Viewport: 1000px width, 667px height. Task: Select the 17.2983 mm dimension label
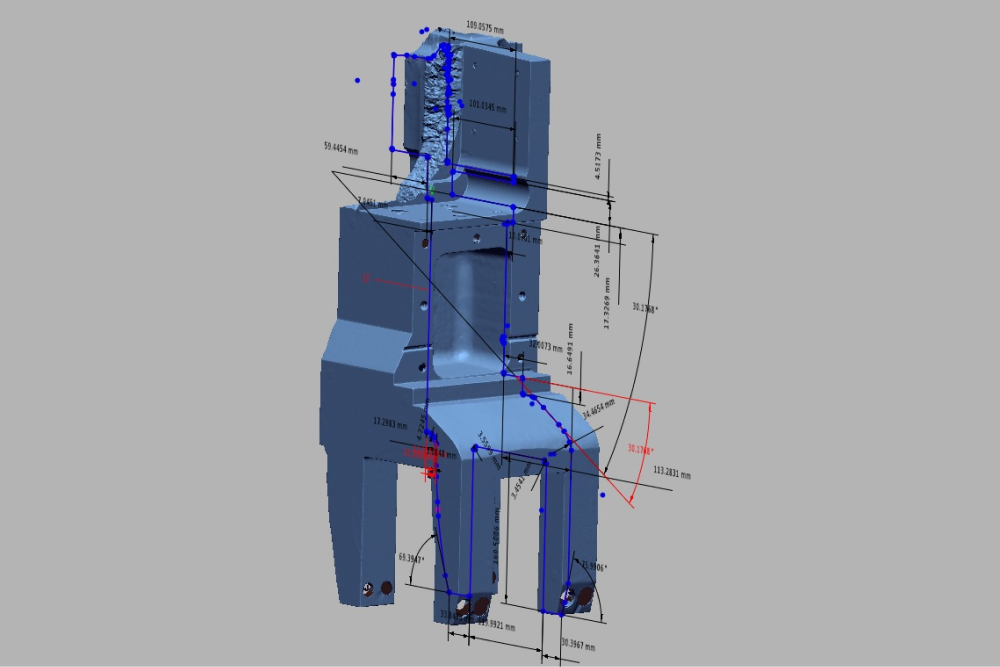point(390,423)
